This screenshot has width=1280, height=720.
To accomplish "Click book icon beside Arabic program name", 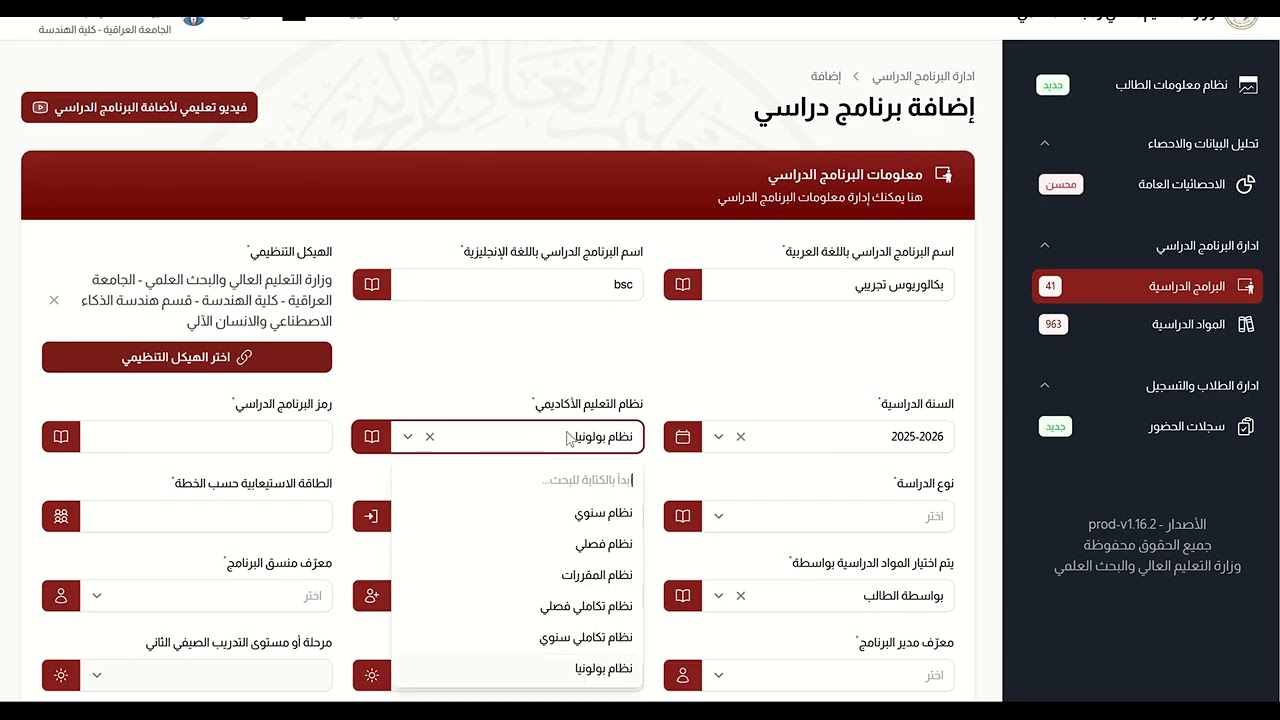I will tap(683, 285).
